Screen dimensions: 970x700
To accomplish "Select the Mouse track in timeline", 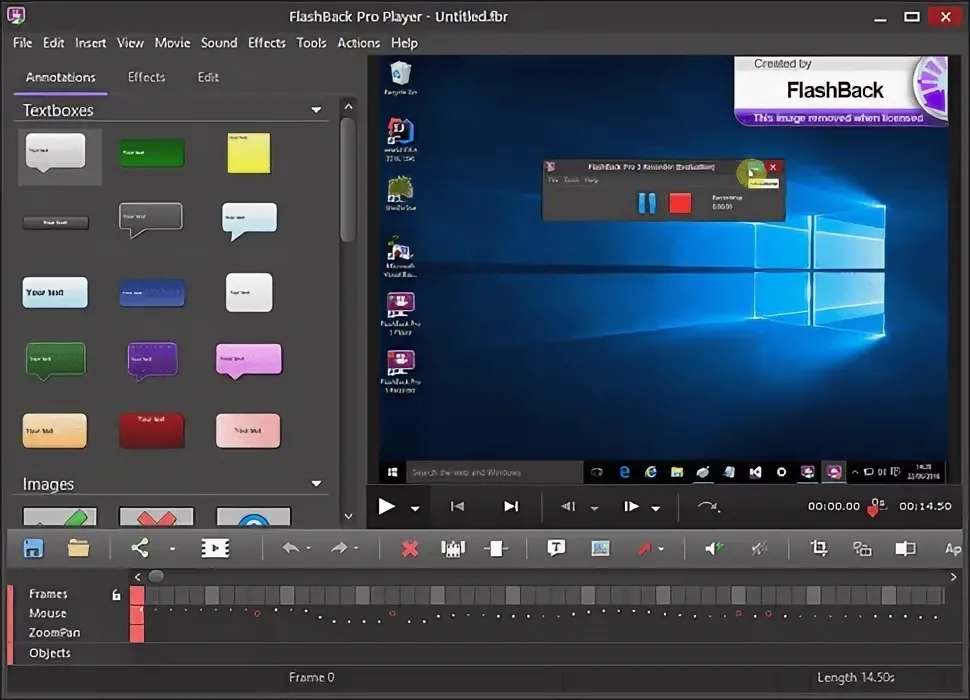I will [48, 613].
